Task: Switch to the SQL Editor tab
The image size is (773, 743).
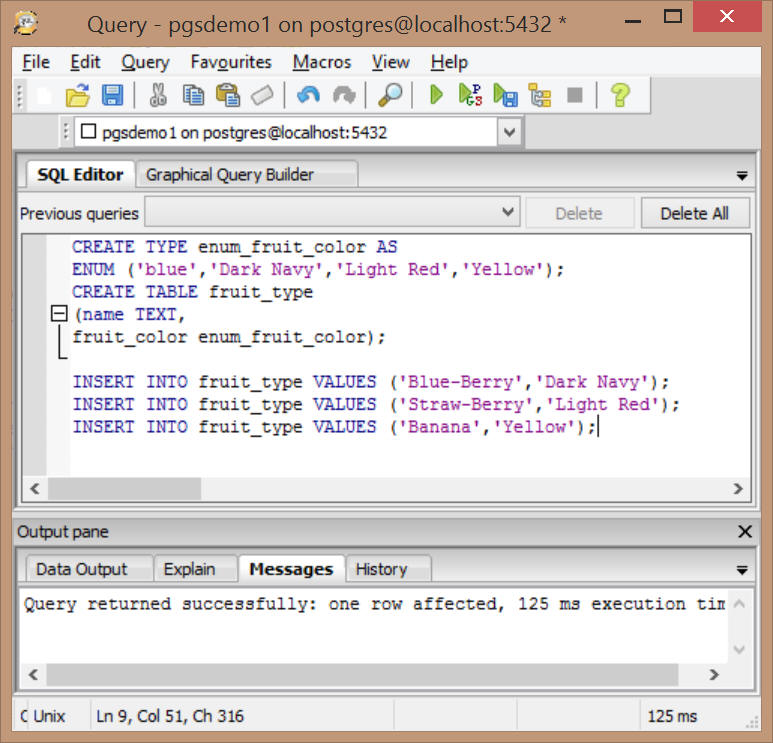Action: (80, 175)
